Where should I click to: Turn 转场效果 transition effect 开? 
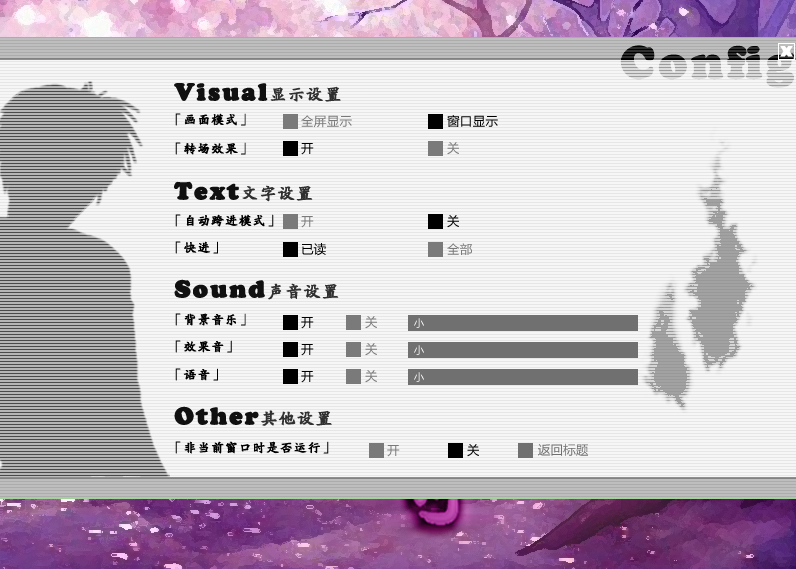click(x=298, y=148)
